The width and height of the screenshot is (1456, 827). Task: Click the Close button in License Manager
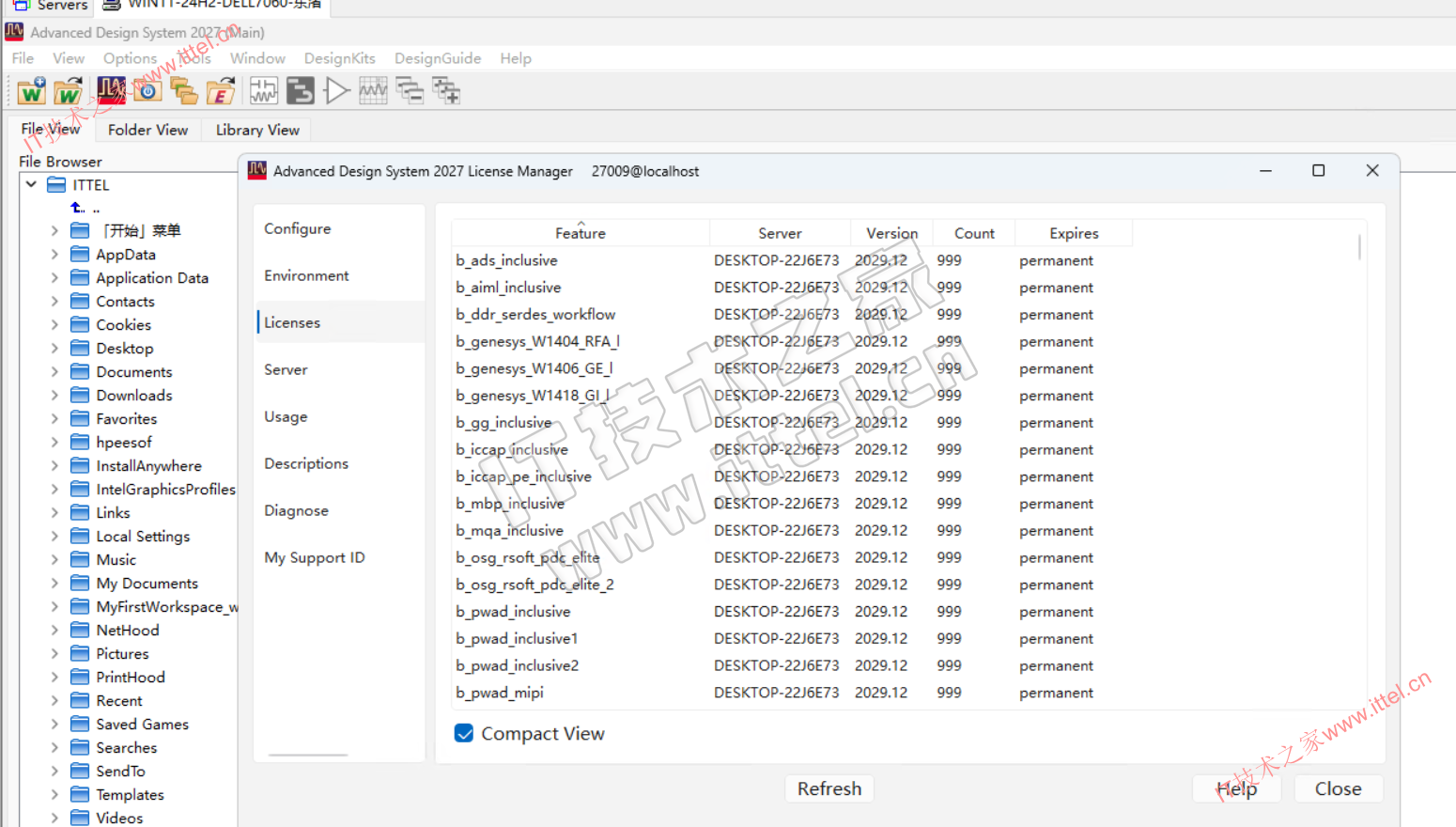click(x=1338, y=788)
